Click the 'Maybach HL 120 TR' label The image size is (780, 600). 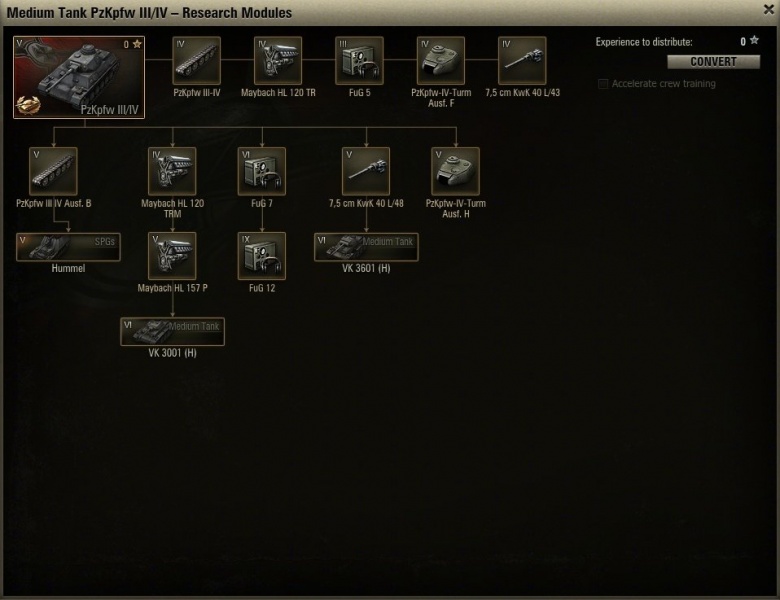tap(278, 93)
